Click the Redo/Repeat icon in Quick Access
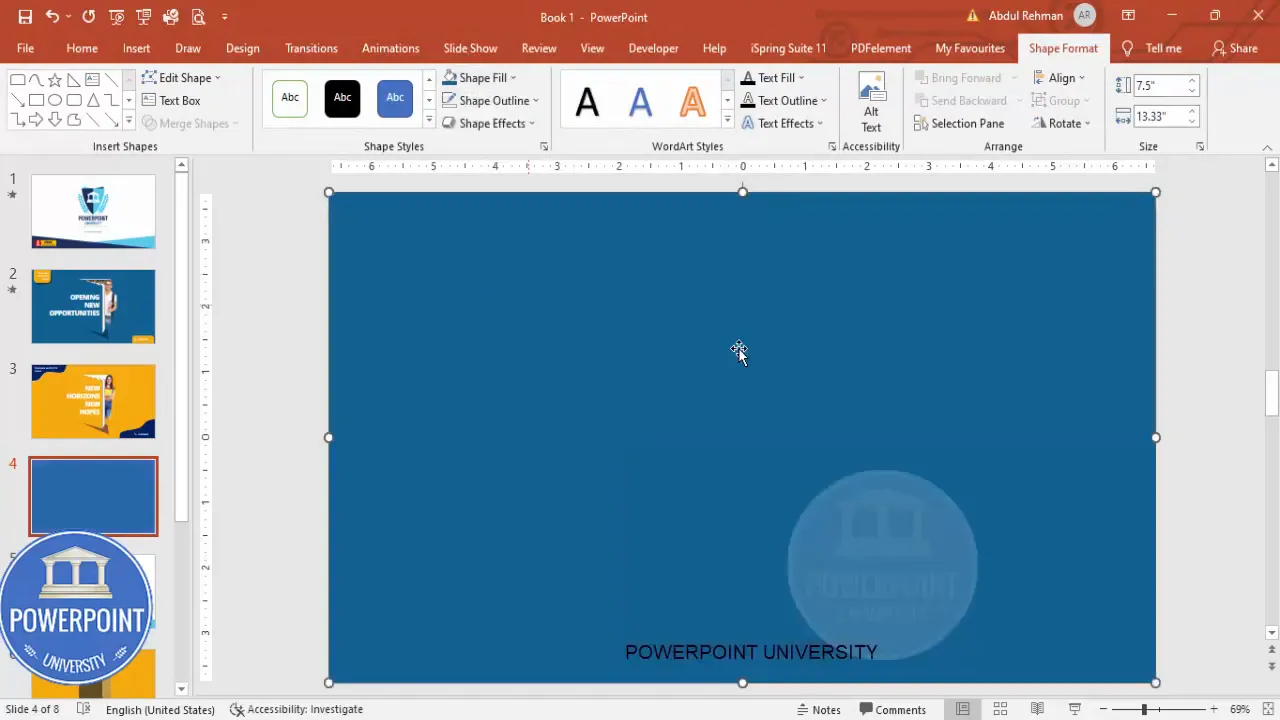The width and height of the screenshot is (1280, 720). 89,17
